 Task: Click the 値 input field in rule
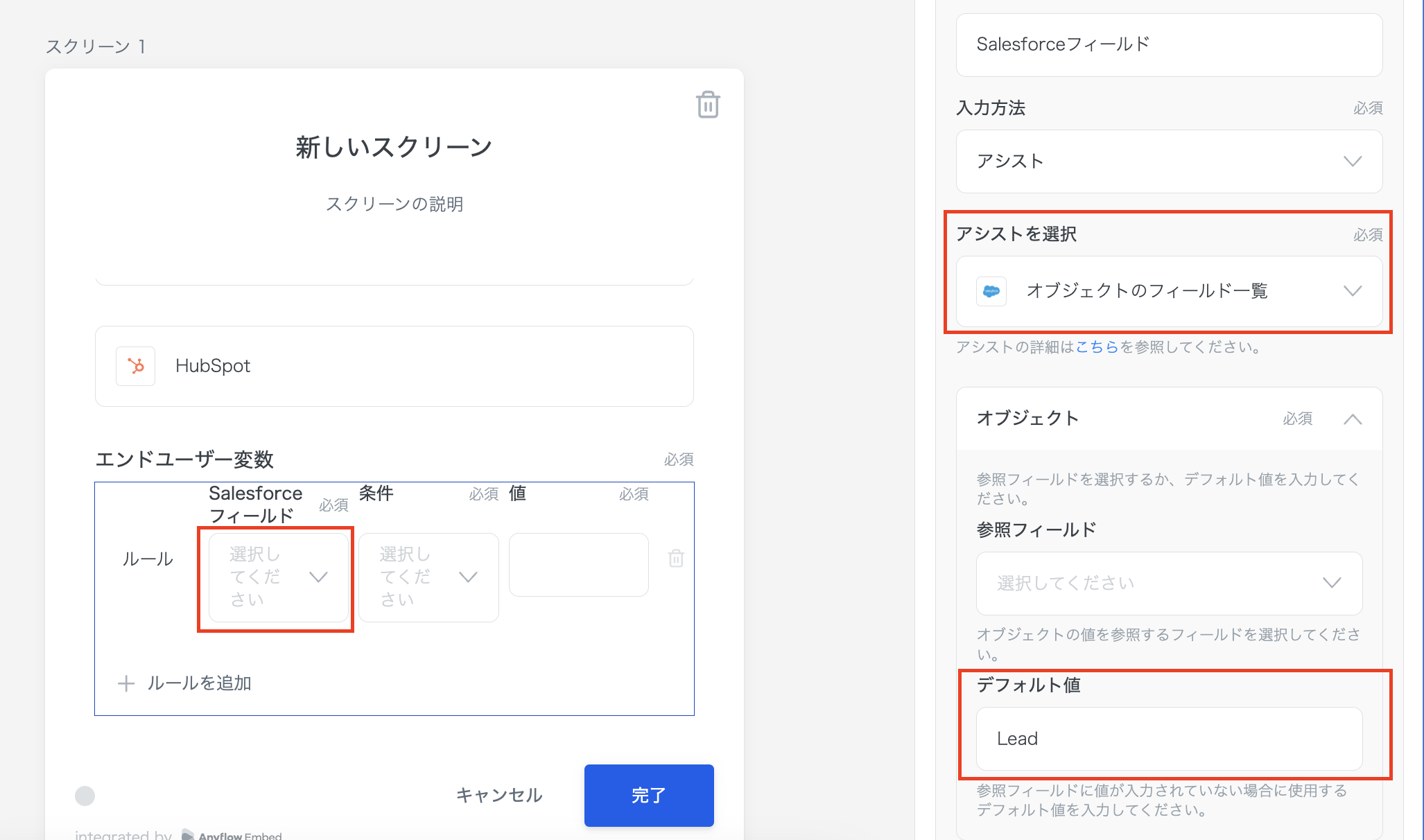[578, 564]
